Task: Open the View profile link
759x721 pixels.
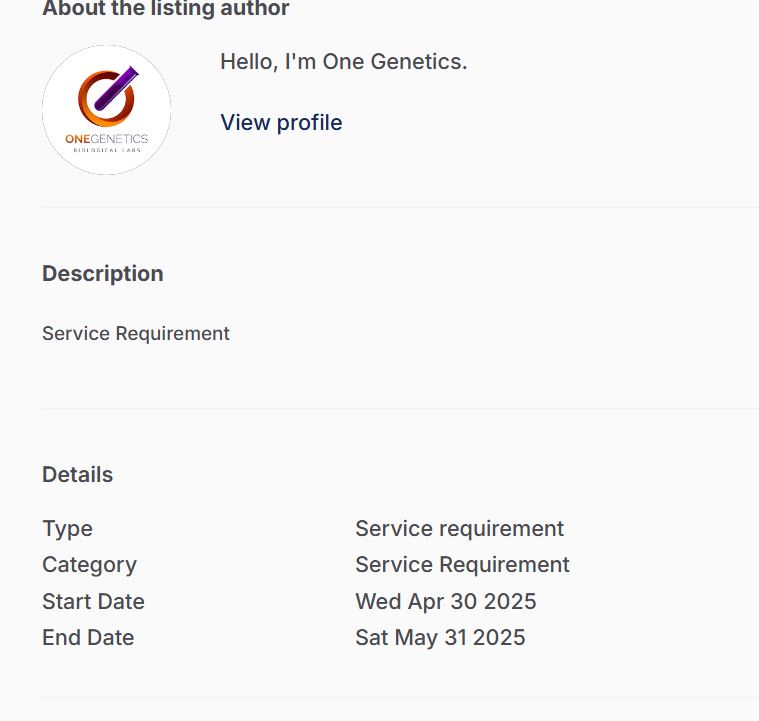Action: 281,122
